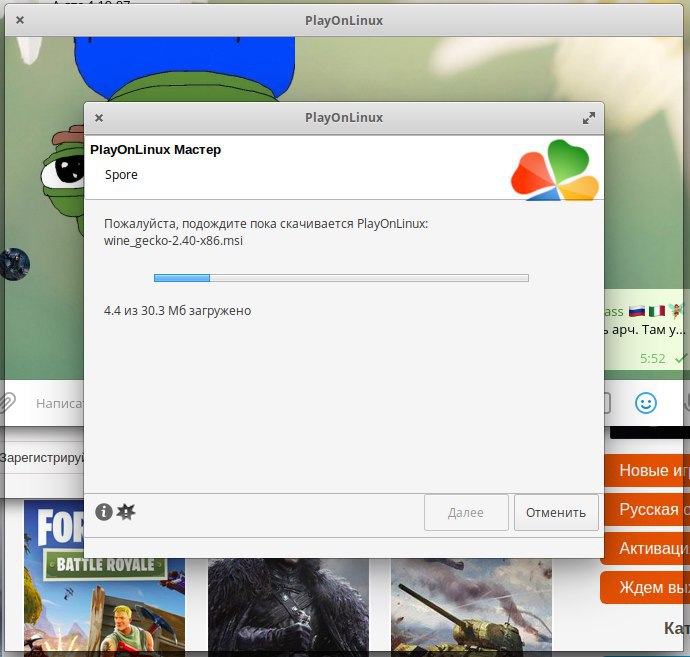This screenshot has height=657, width=690.
Task: Click the 5:52 message timestamp
Action: tap(653, 359)
